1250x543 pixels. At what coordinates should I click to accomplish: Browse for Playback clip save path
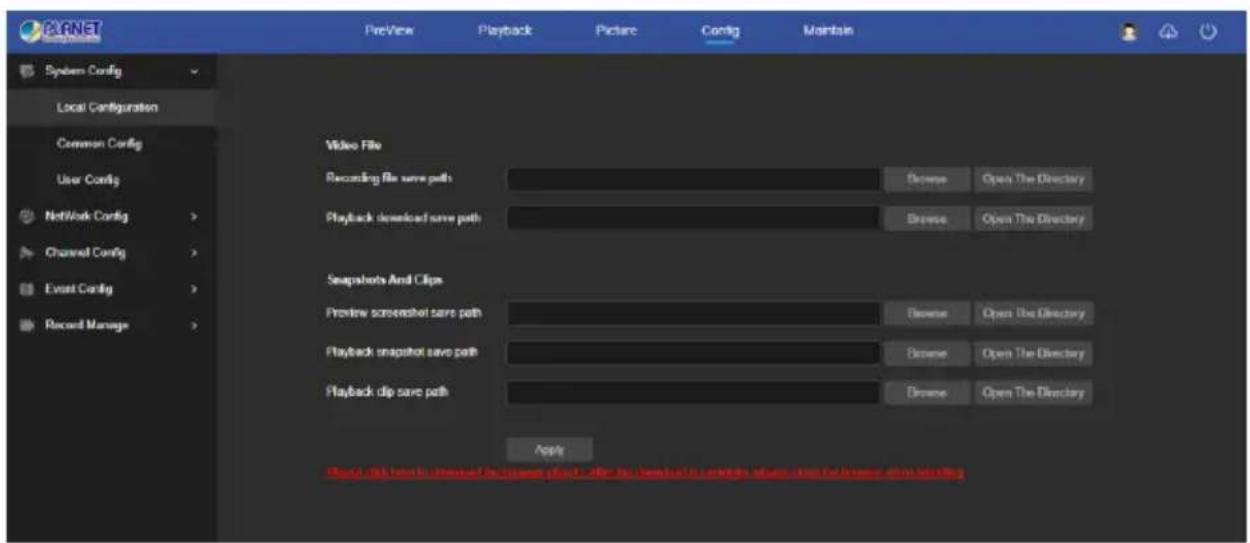point(927,393)
